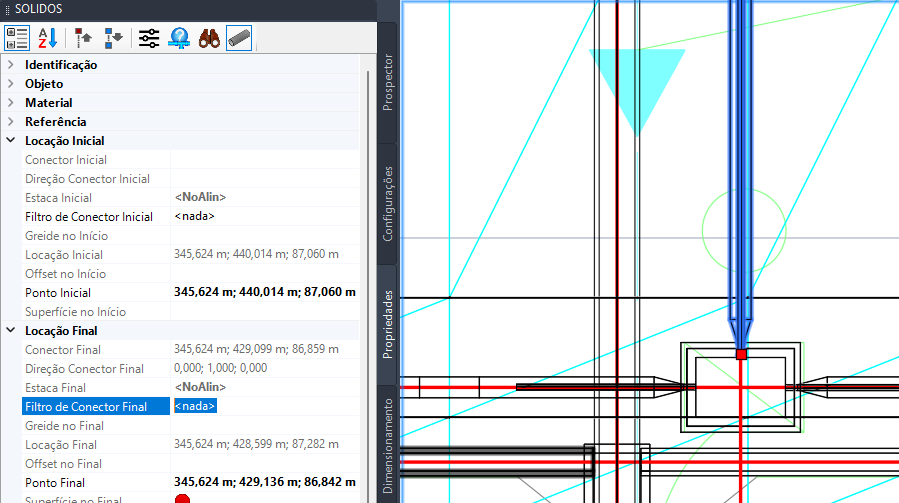899x503 pixels.
Task: Click the move-down arrow toolbar icon
Action: [x=114, y=38]
